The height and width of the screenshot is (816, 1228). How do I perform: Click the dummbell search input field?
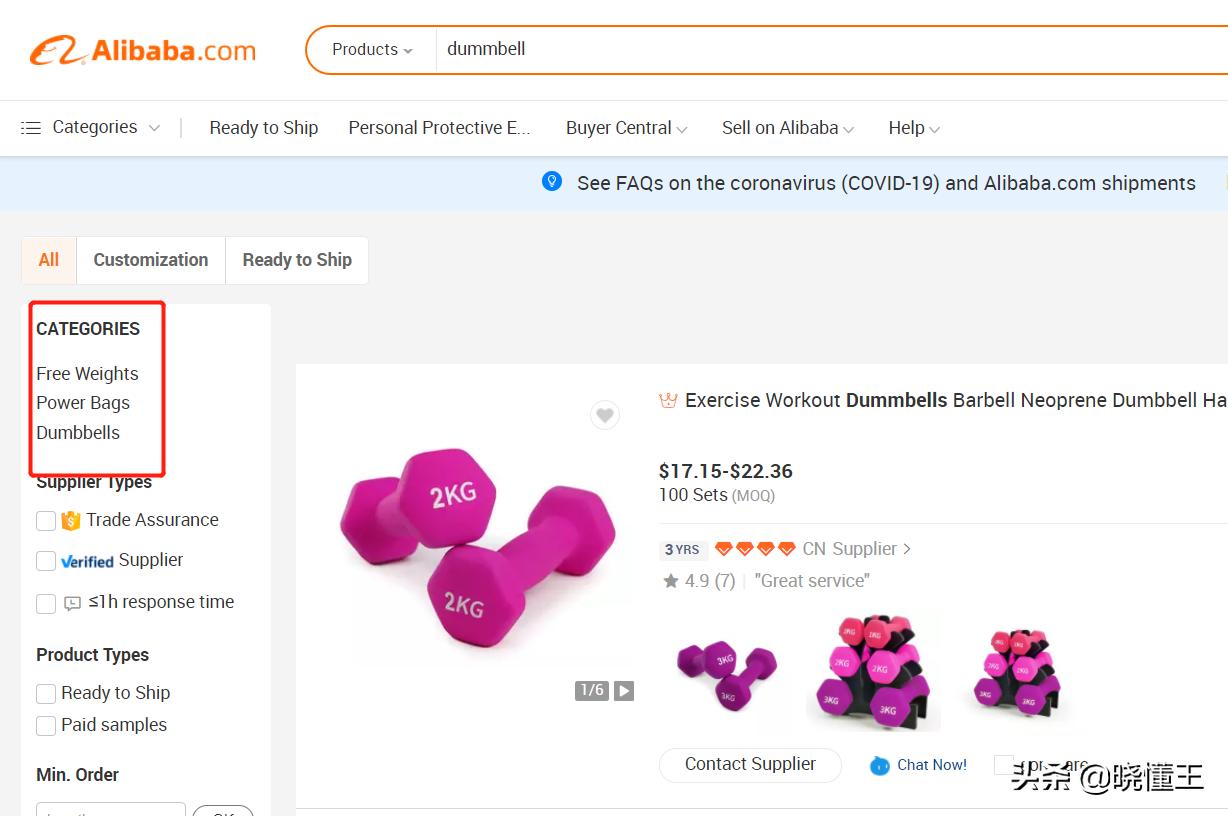[x=800, y=50]
